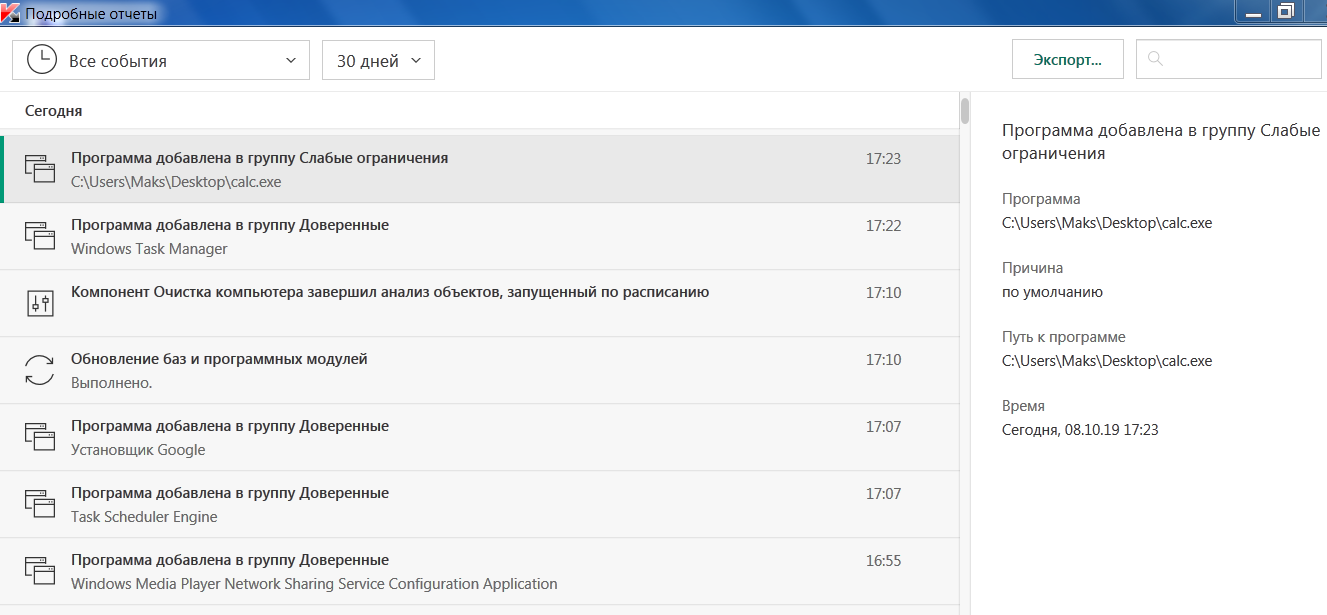
Task: Click the refresh arrows icon for database update
Action: tap(39, 370)
